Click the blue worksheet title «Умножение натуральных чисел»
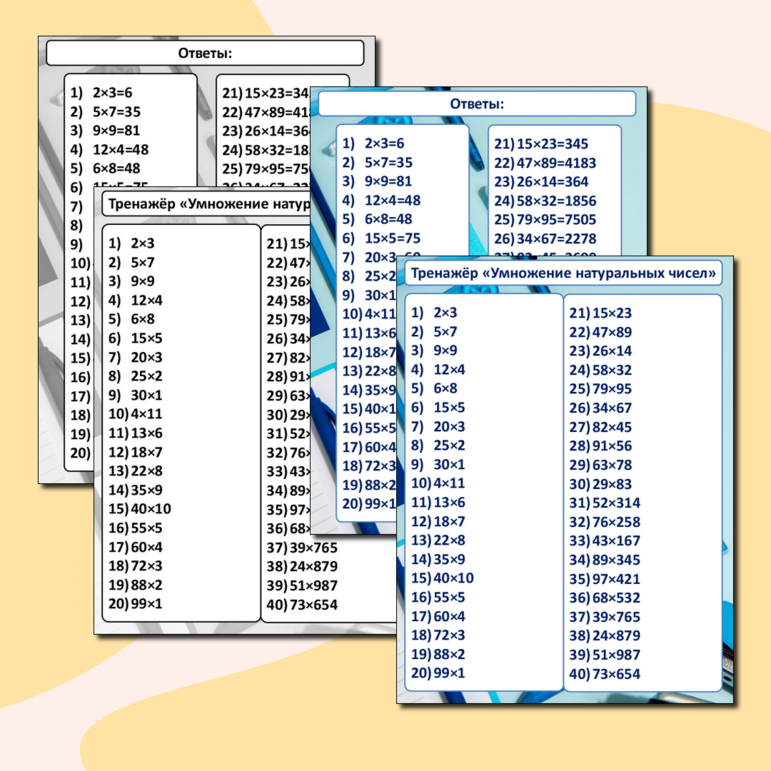 [x=563, y=273]
